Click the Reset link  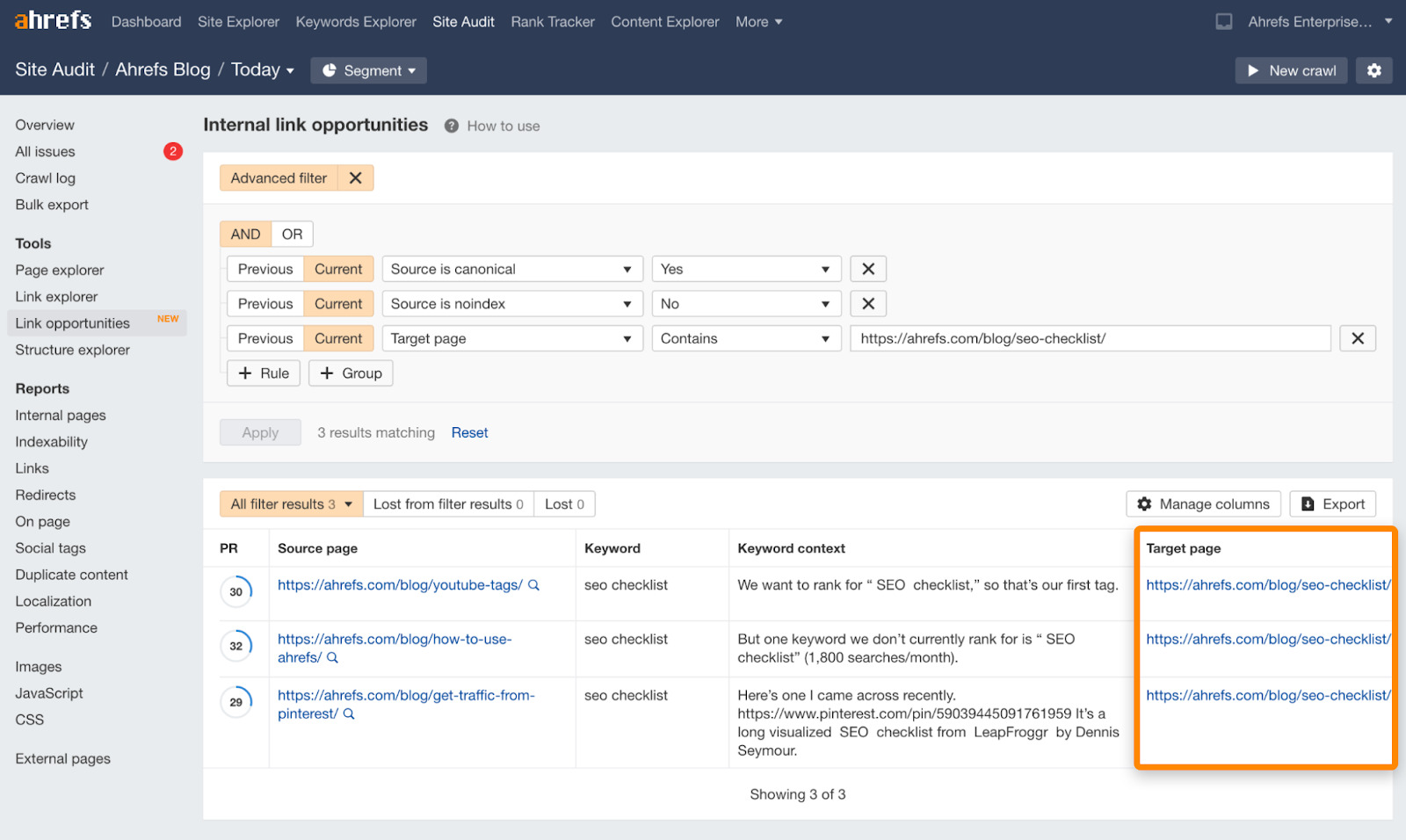click(x=469, y=433)
